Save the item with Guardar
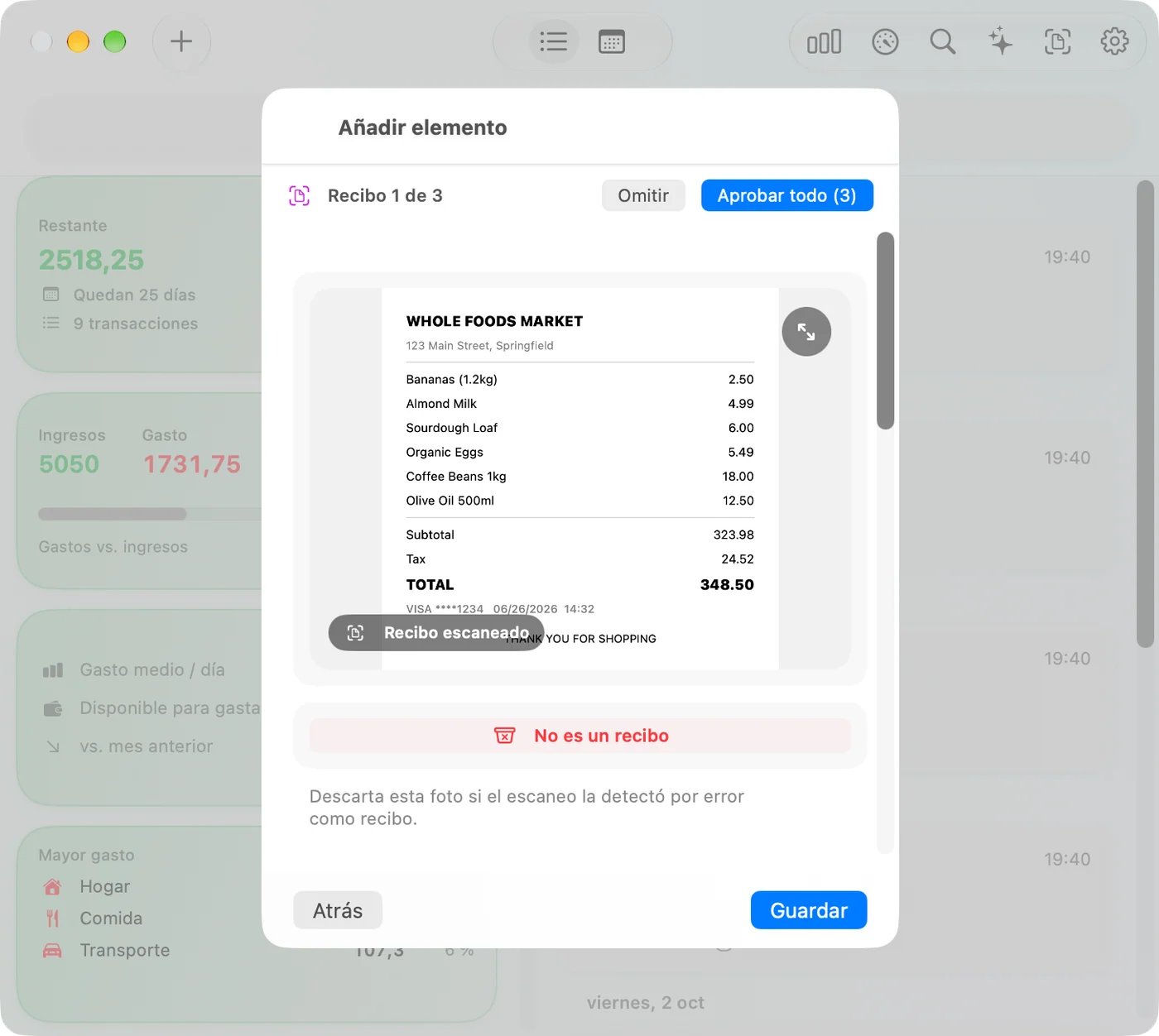This screenshot has height=1036, width=1159. tap(809, 910)
